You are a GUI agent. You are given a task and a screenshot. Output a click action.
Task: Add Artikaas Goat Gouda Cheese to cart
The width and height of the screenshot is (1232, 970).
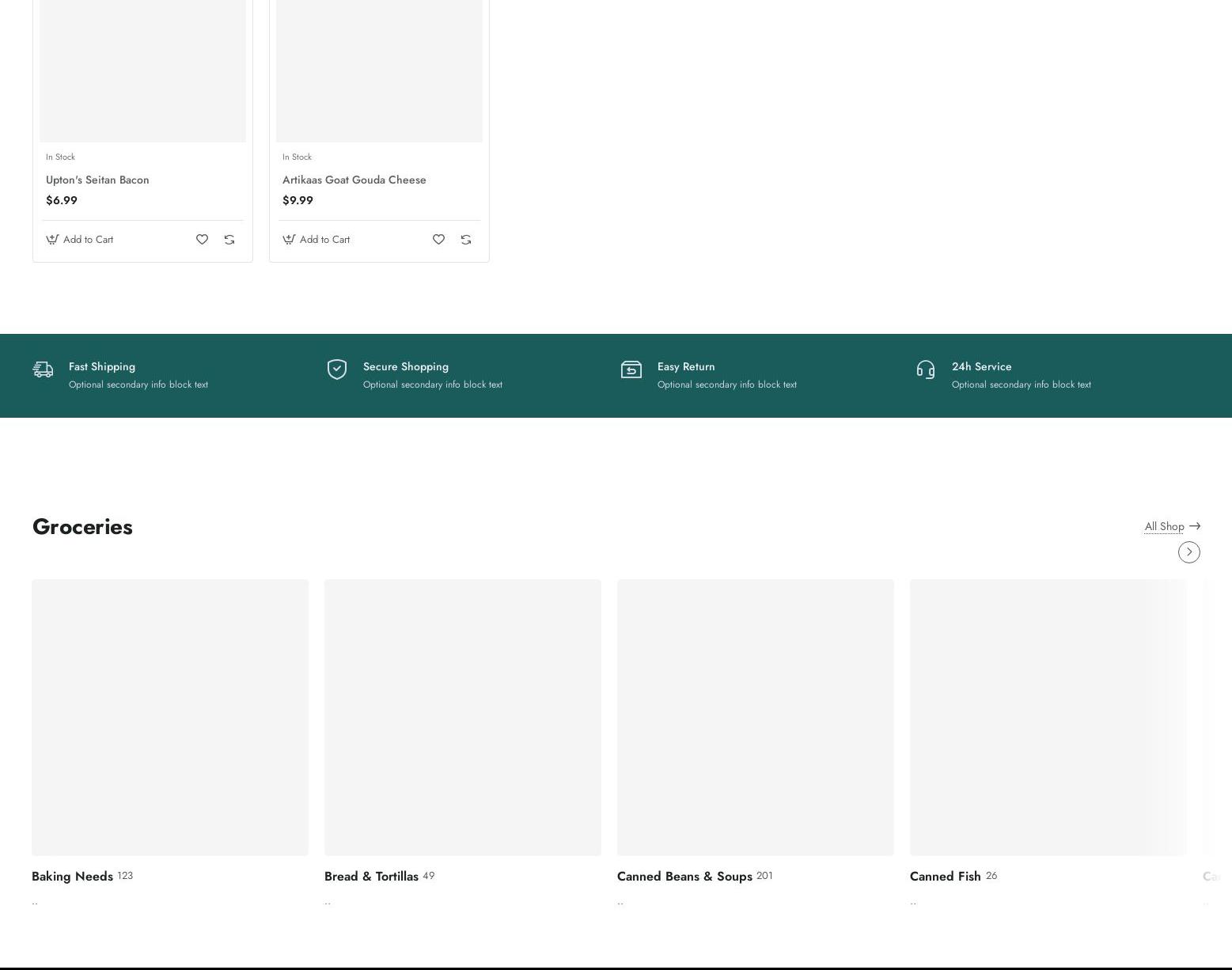tap(317, 239)
